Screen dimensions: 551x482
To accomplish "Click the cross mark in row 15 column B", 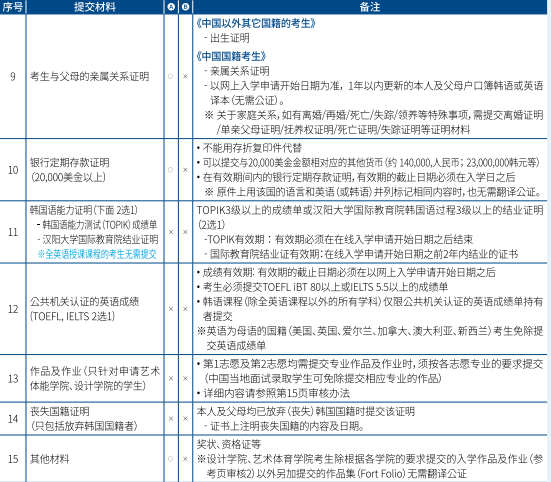I will (x=185, y=458).
